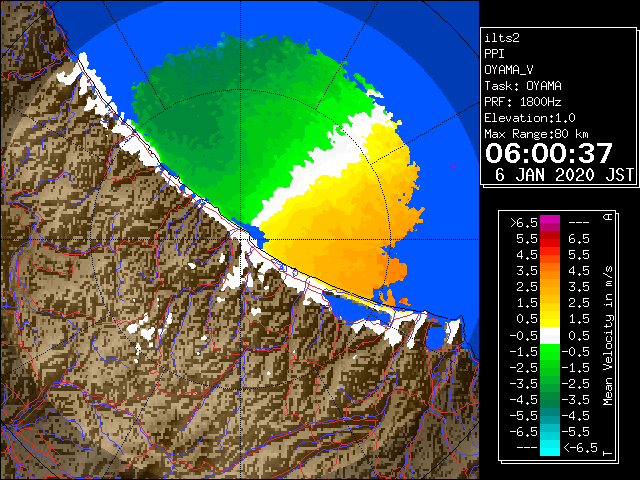Click the 06:00:37 timestamp
Viewport: 640px width, 480px height.
(x=549, y=153)
